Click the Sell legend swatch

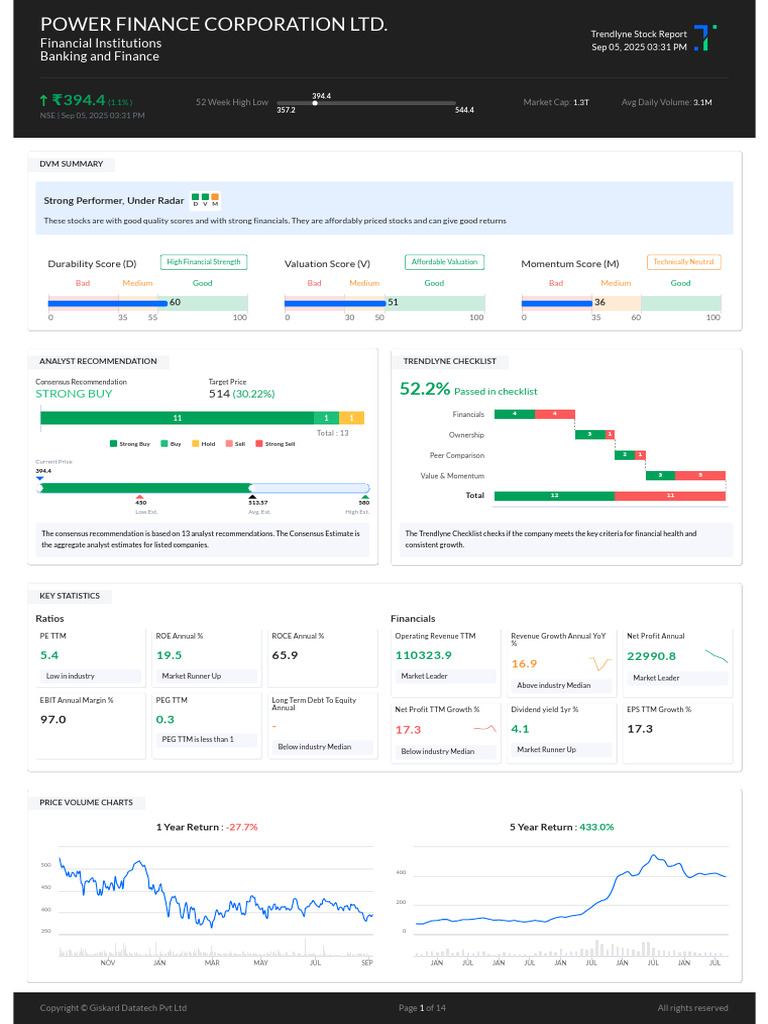point(229,443)
